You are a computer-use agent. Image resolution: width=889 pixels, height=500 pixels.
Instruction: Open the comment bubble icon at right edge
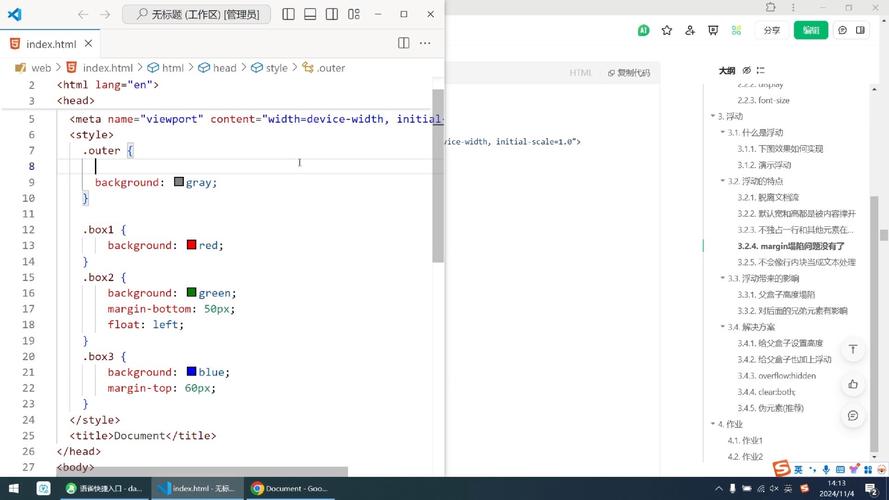(x=853, y=415)
